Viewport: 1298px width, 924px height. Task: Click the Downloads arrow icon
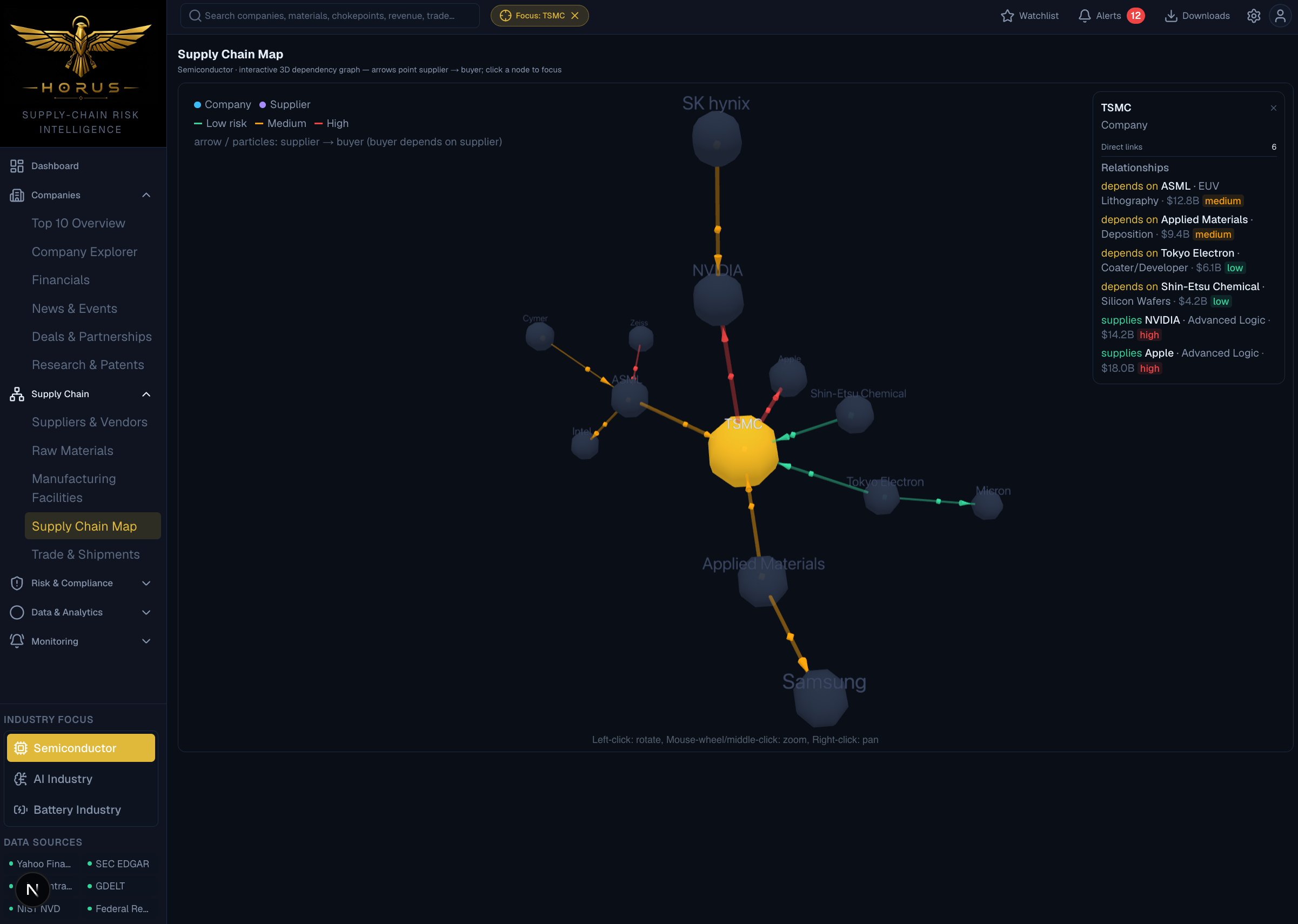coord(1171,16)
